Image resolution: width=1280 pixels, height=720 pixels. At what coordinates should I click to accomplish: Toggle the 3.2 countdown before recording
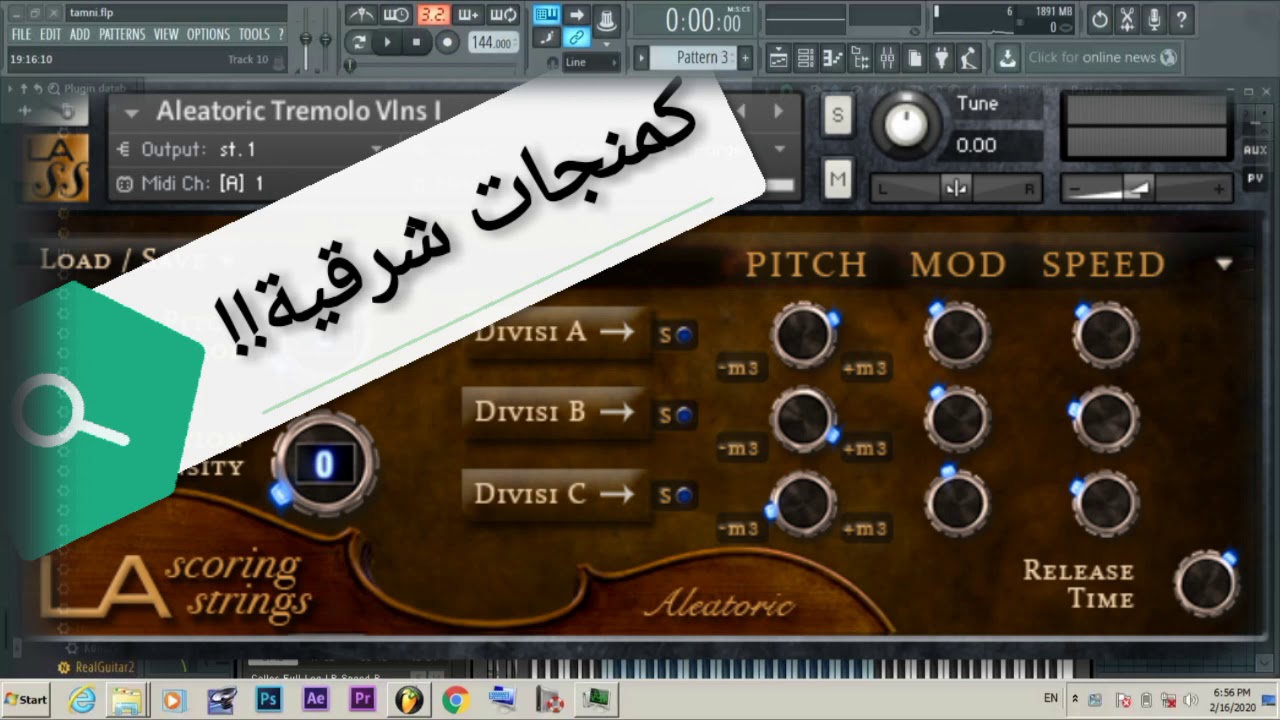pos(432,15)
